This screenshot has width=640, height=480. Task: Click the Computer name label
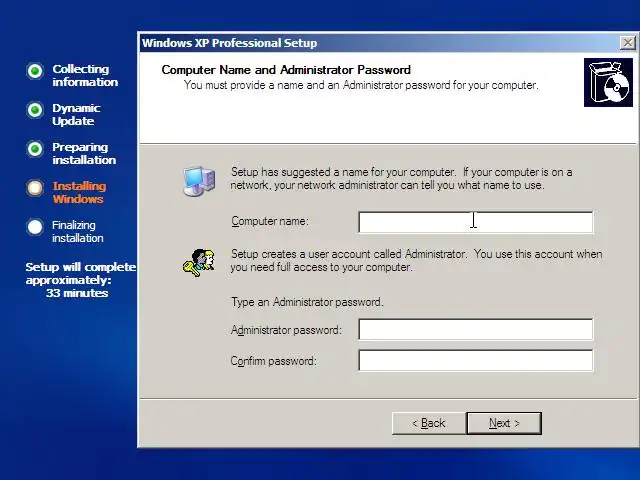(270, 221)
